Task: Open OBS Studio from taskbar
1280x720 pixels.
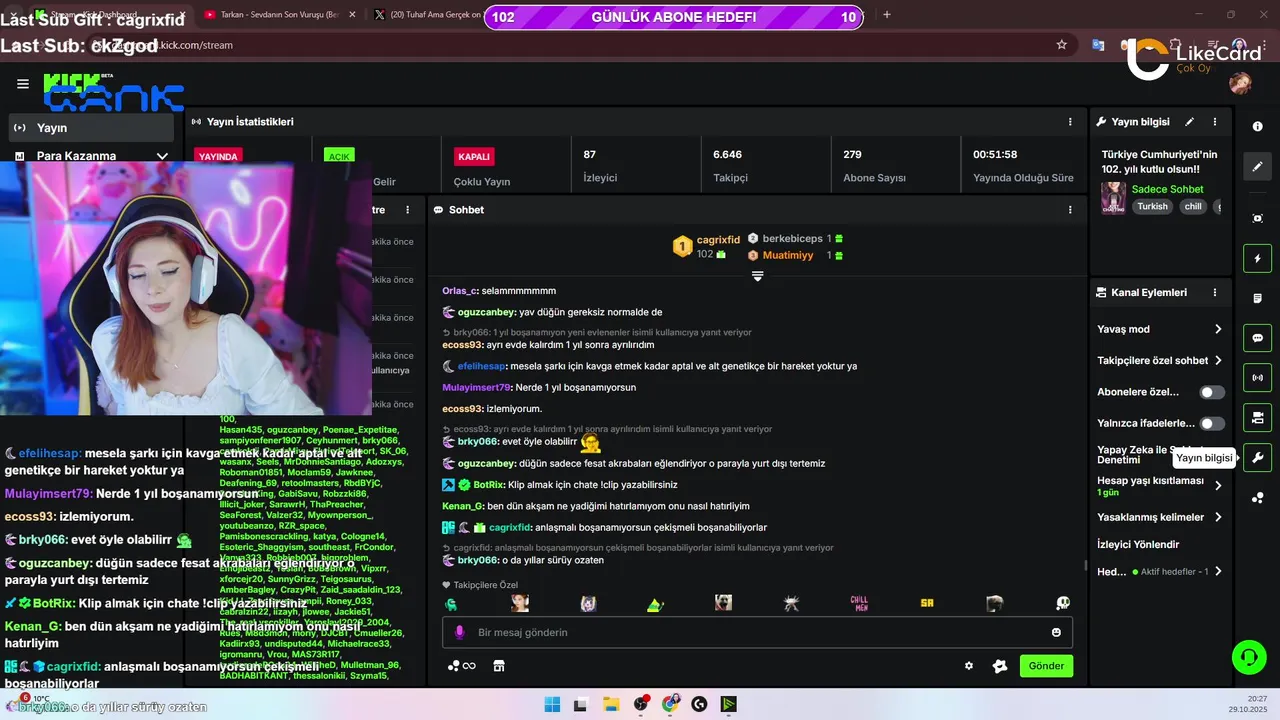Action: point(640,704)
